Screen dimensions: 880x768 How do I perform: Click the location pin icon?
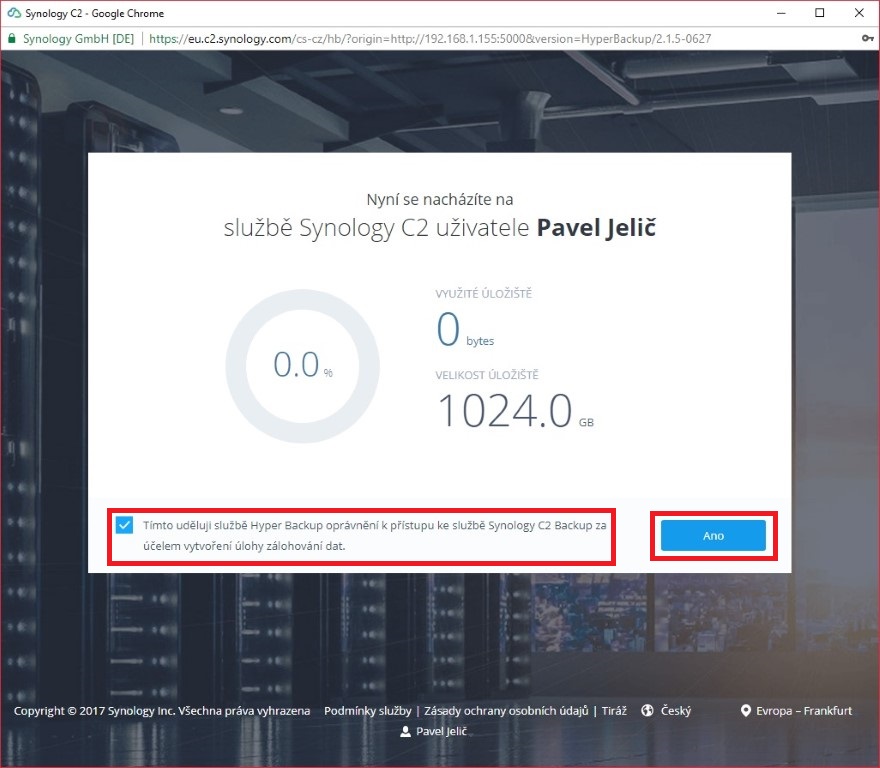click(x=746, y=711)
